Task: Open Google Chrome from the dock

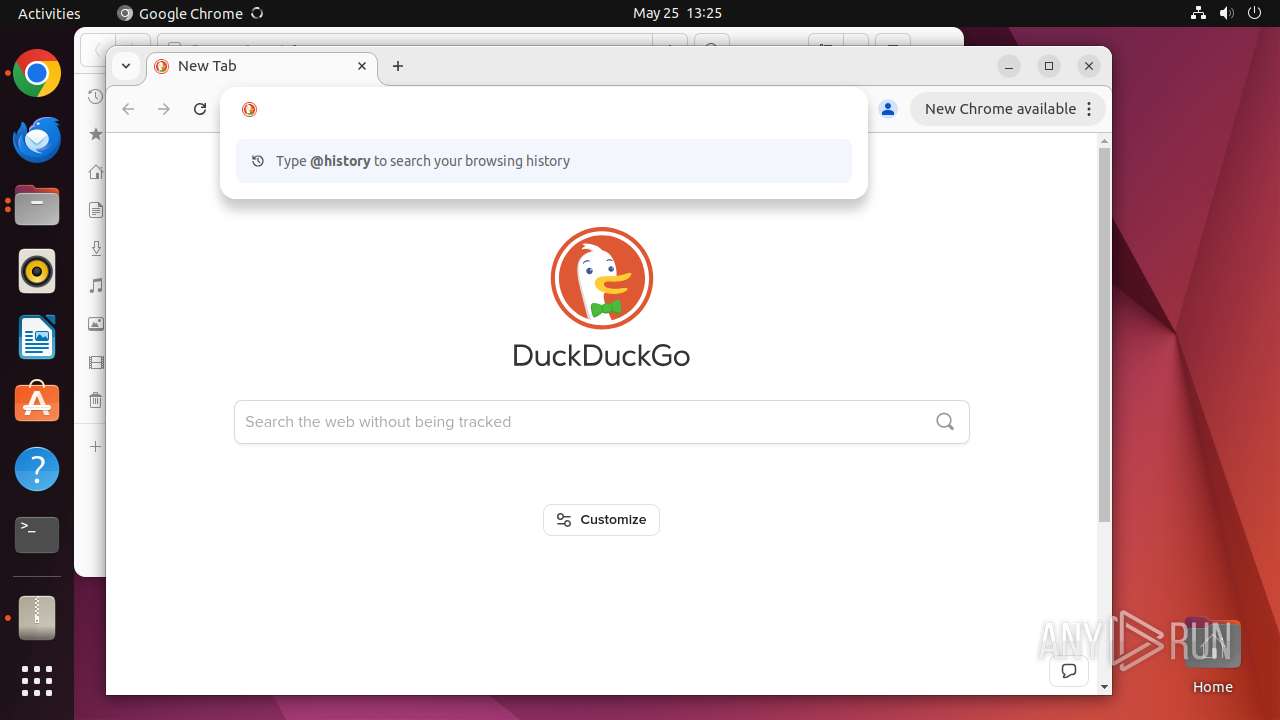Action: [x=37, y=74]
